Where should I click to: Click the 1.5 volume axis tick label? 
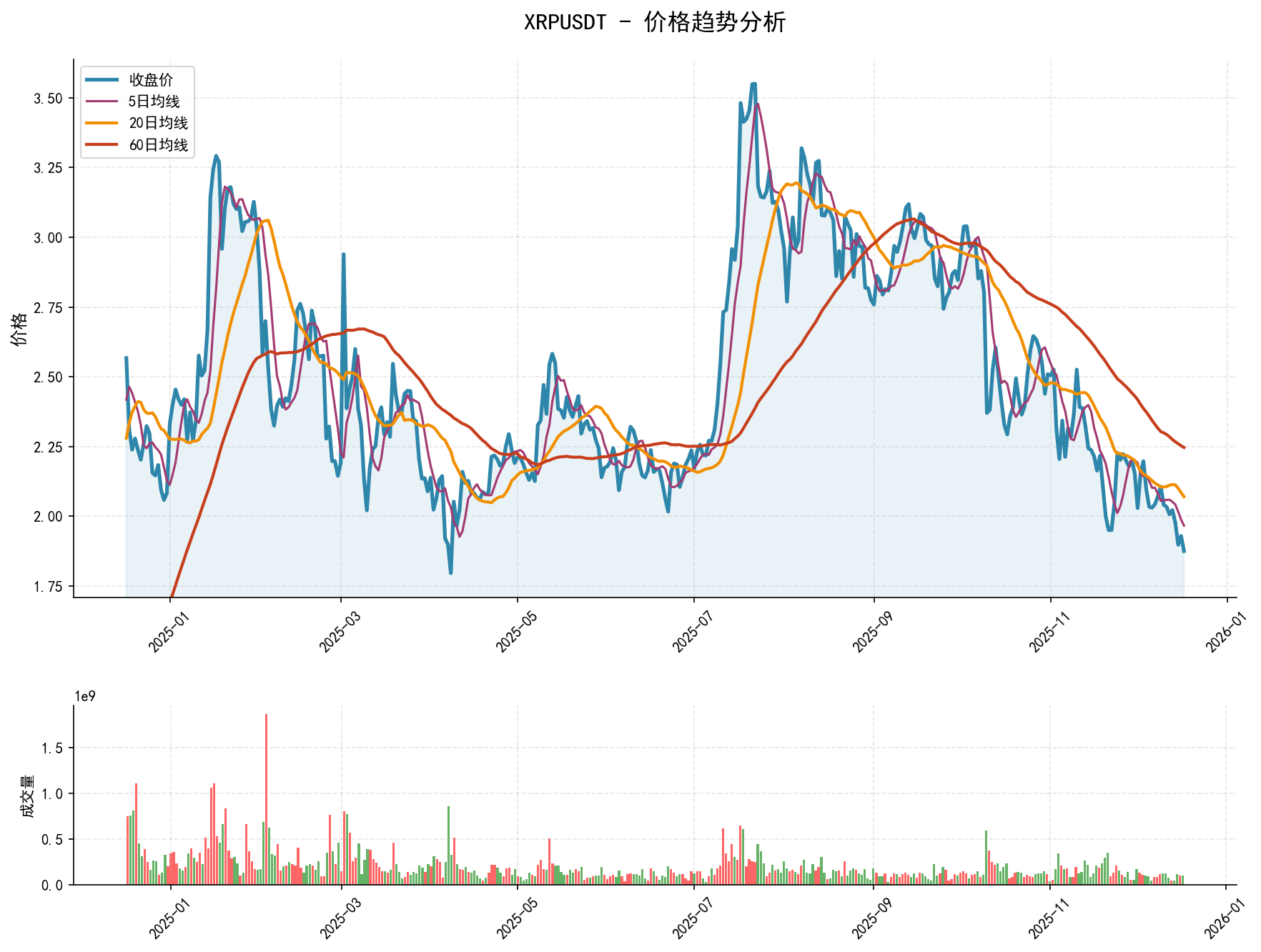tap(54, 748)
